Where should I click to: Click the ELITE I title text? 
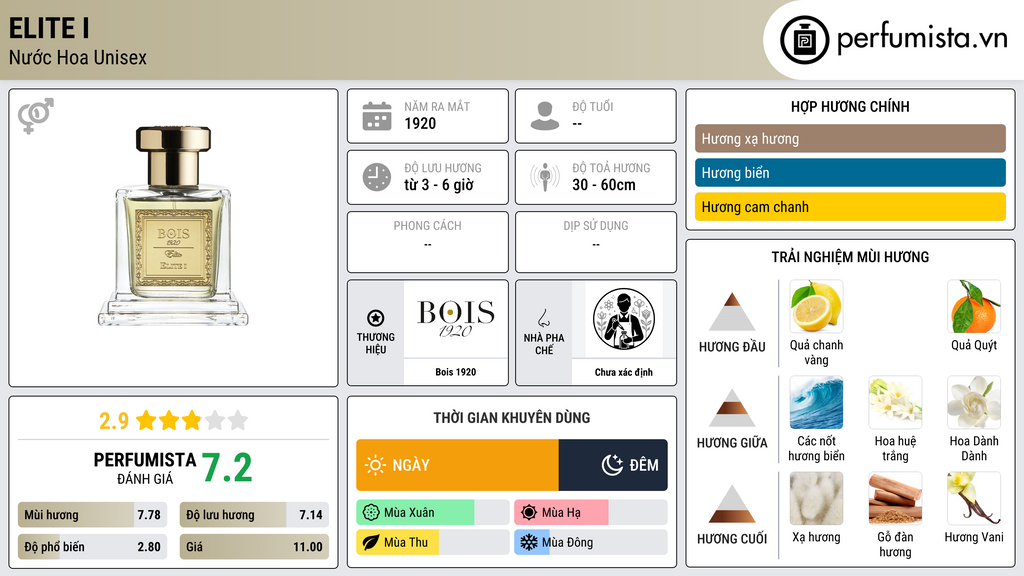click(x=50, y=29)
